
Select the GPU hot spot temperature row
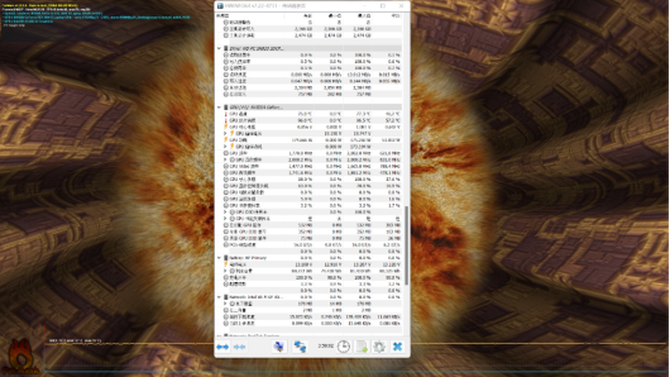pyautogui.click(x=309, y=121)
